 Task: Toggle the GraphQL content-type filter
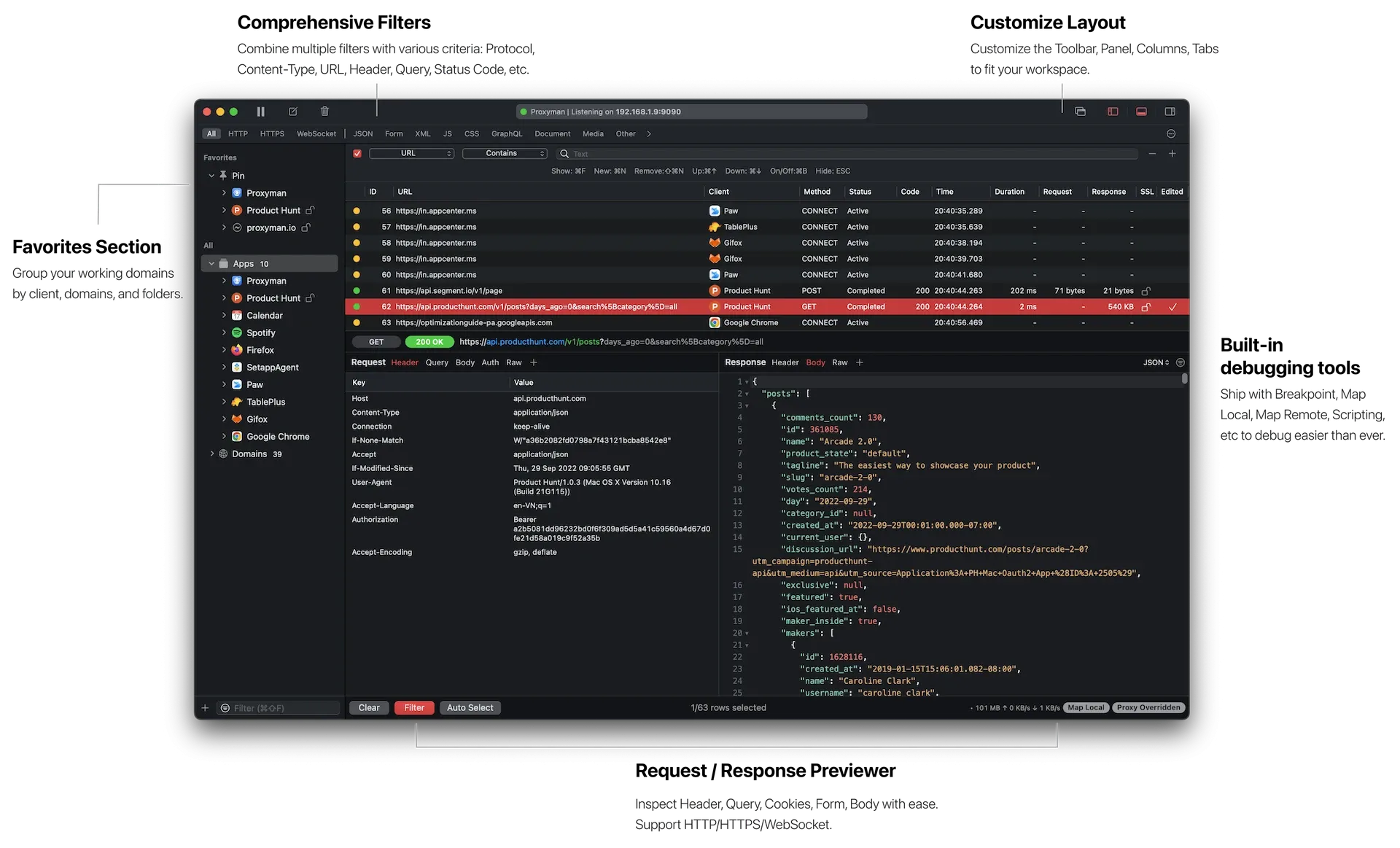(x=507, y=134)
